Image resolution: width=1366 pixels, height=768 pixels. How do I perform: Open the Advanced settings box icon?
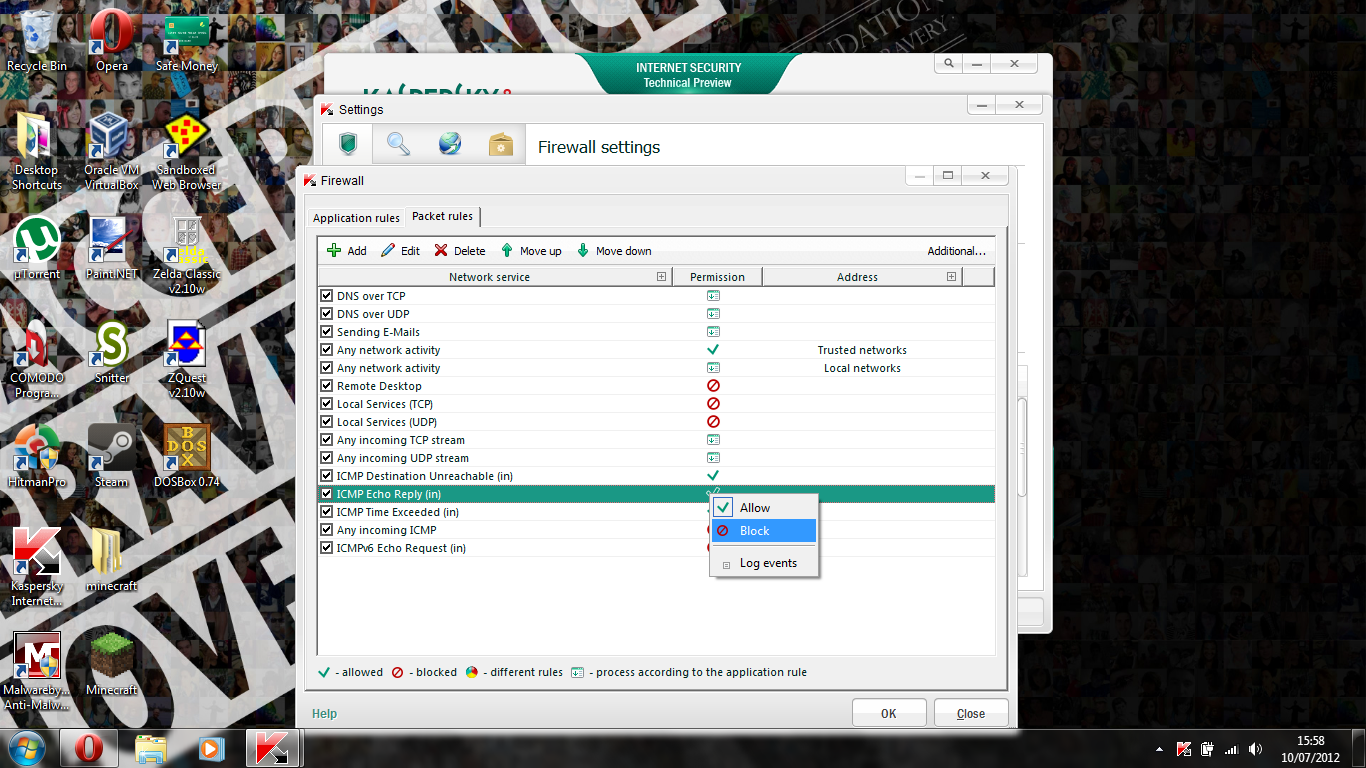[x=500, y=145]
